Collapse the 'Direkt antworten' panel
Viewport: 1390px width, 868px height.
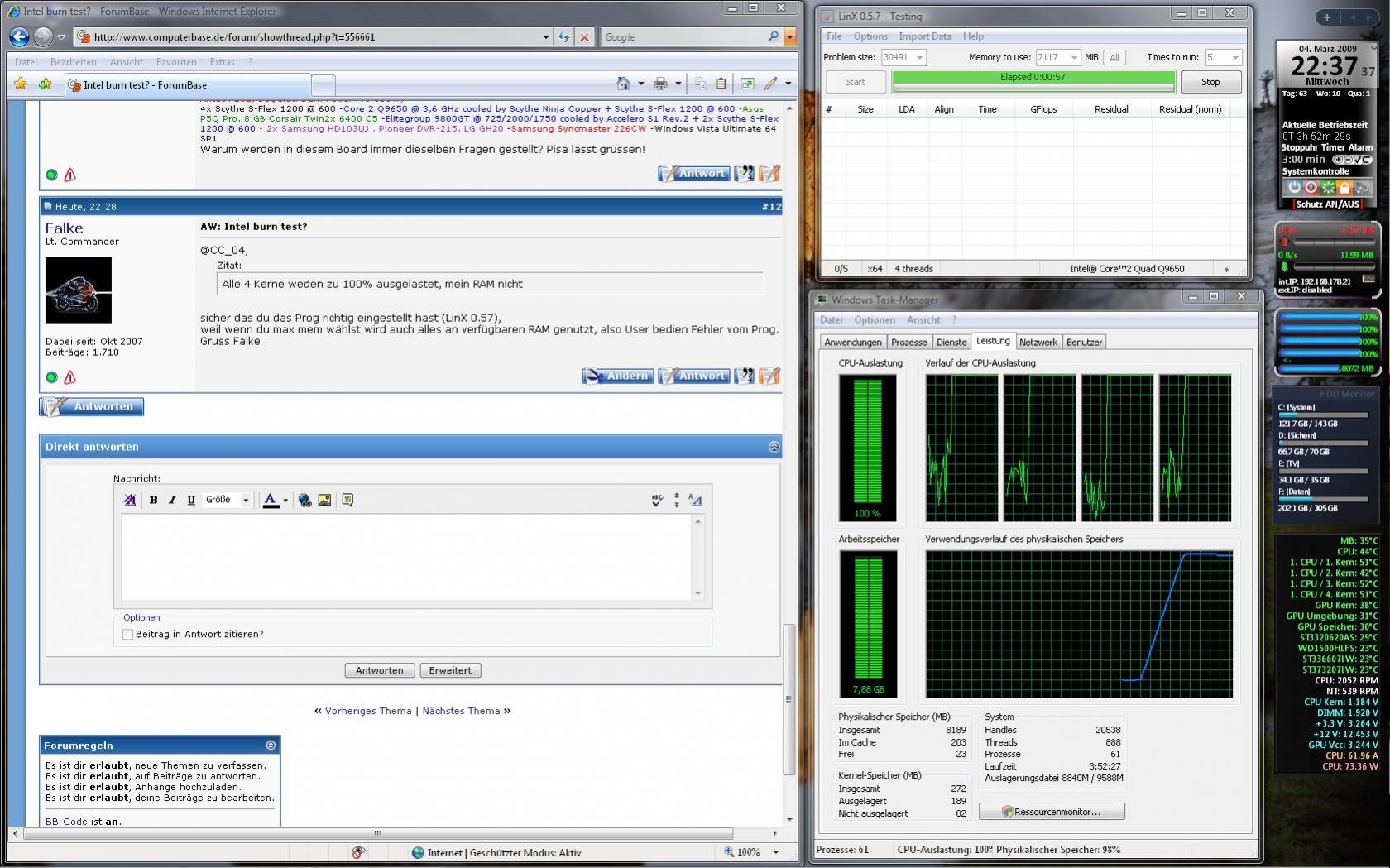coord(774,447)
